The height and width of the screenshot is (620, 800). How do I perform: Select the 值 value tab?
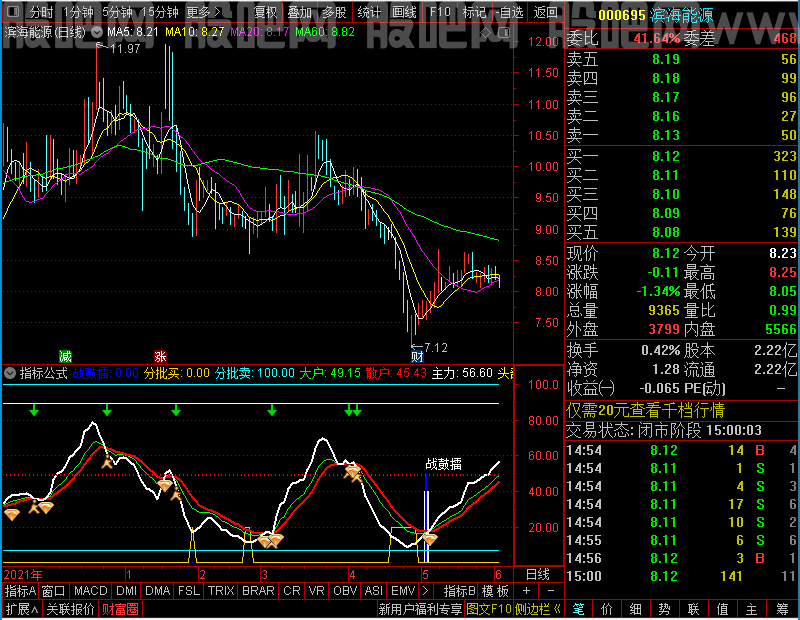pyautogui.click(x=722, y=609)
